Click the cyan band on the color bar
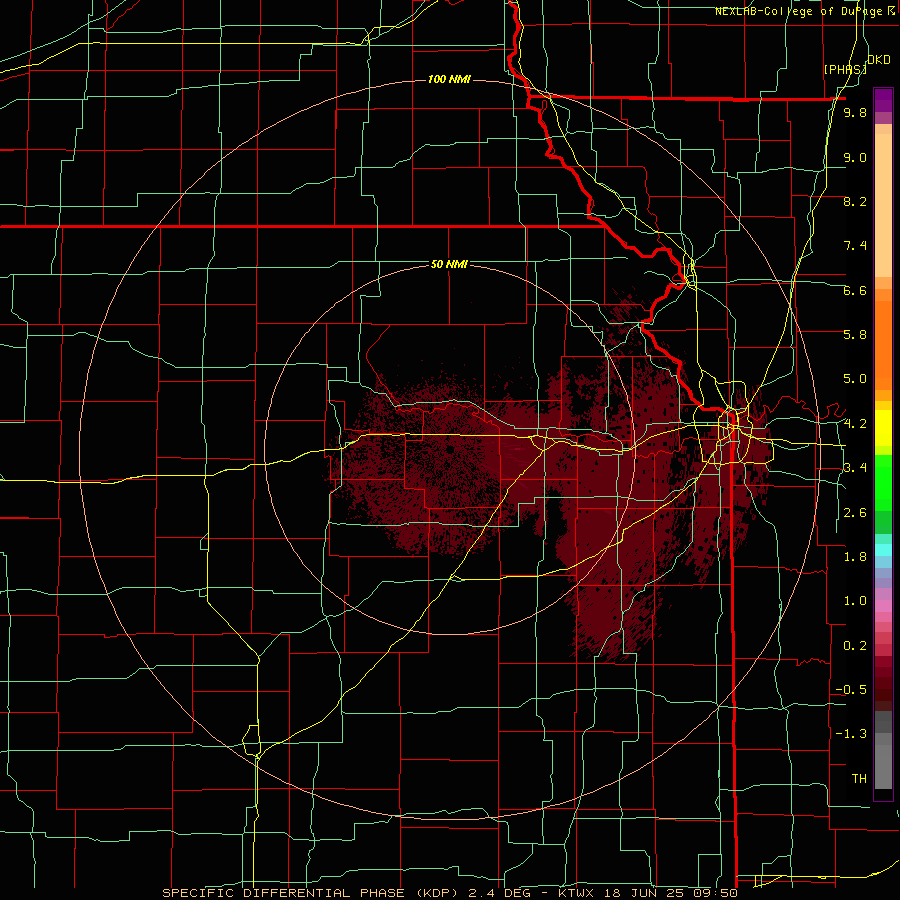The image size is (900, 900). pos(883,550)
